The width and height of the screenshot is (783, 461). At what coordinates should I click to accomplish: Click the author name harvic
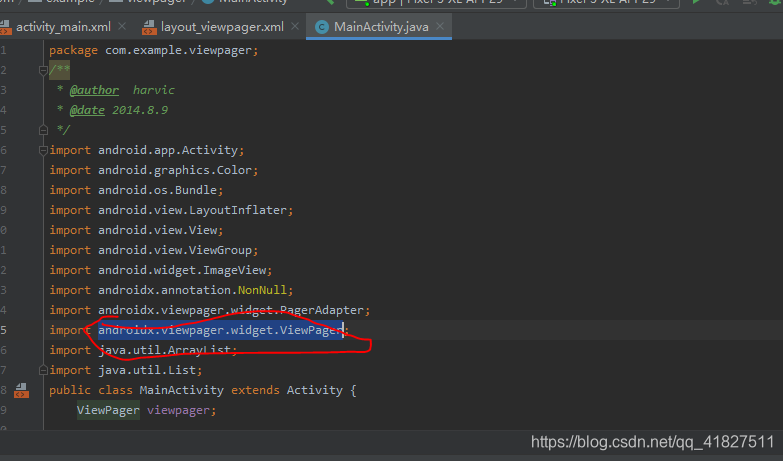pos(154,90)
